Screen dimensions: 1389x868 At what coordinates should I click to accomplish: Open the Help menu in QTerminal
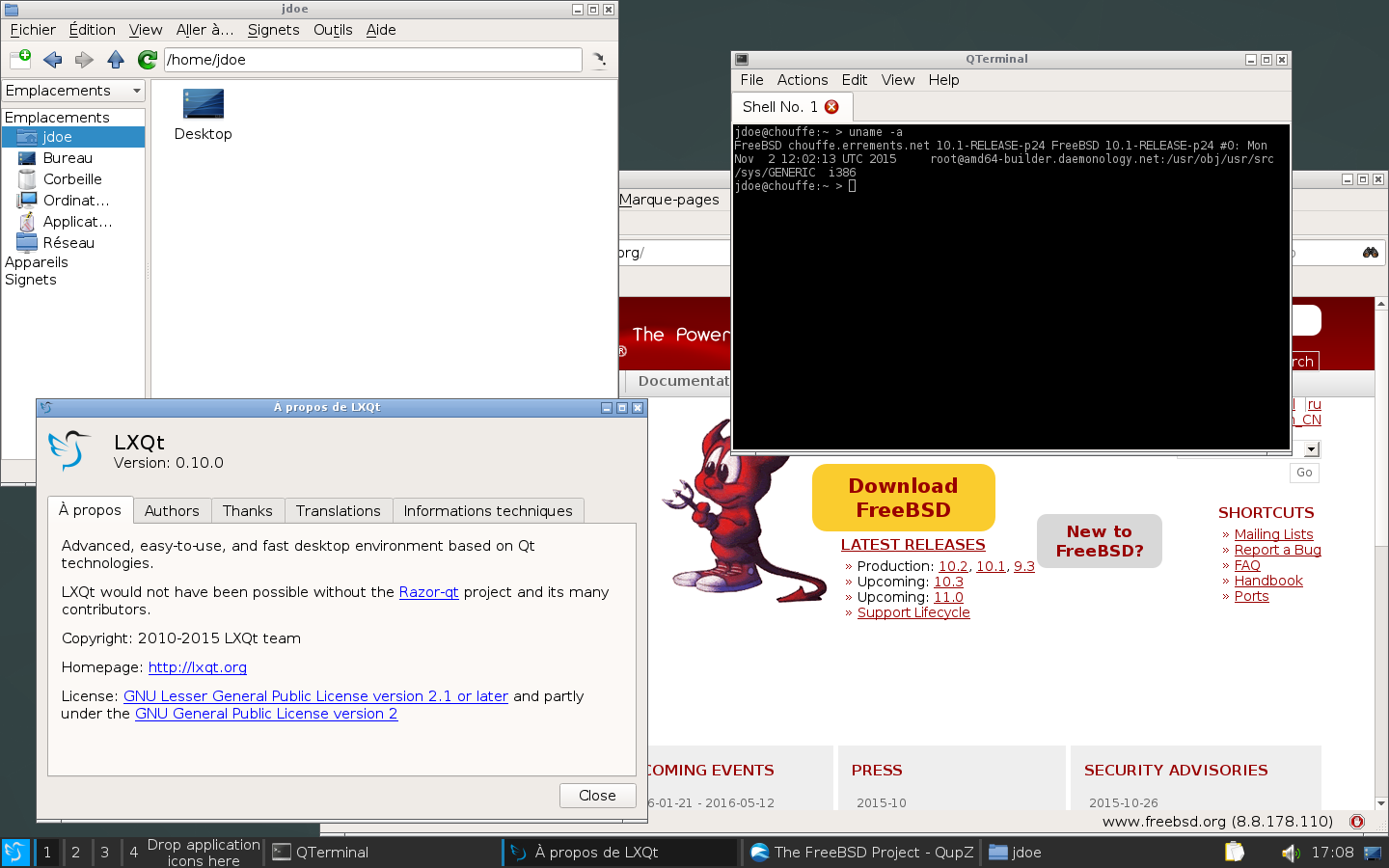click(x=944, y=80)
